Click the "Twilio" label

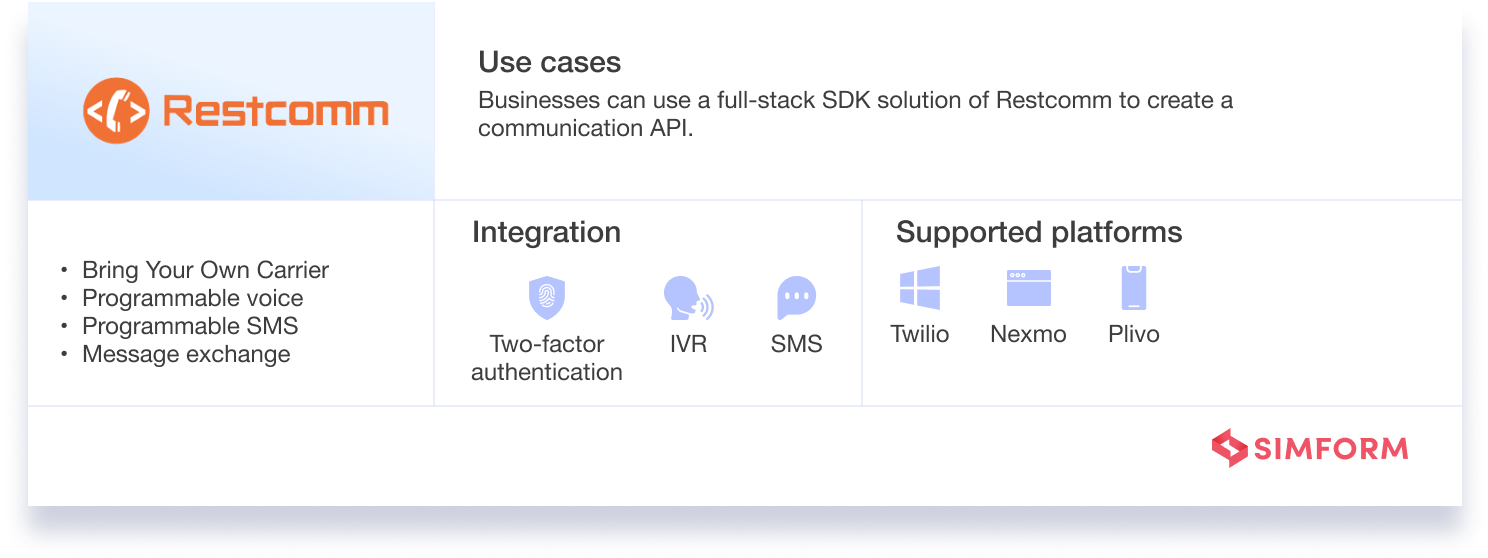[x=920, y=334]
